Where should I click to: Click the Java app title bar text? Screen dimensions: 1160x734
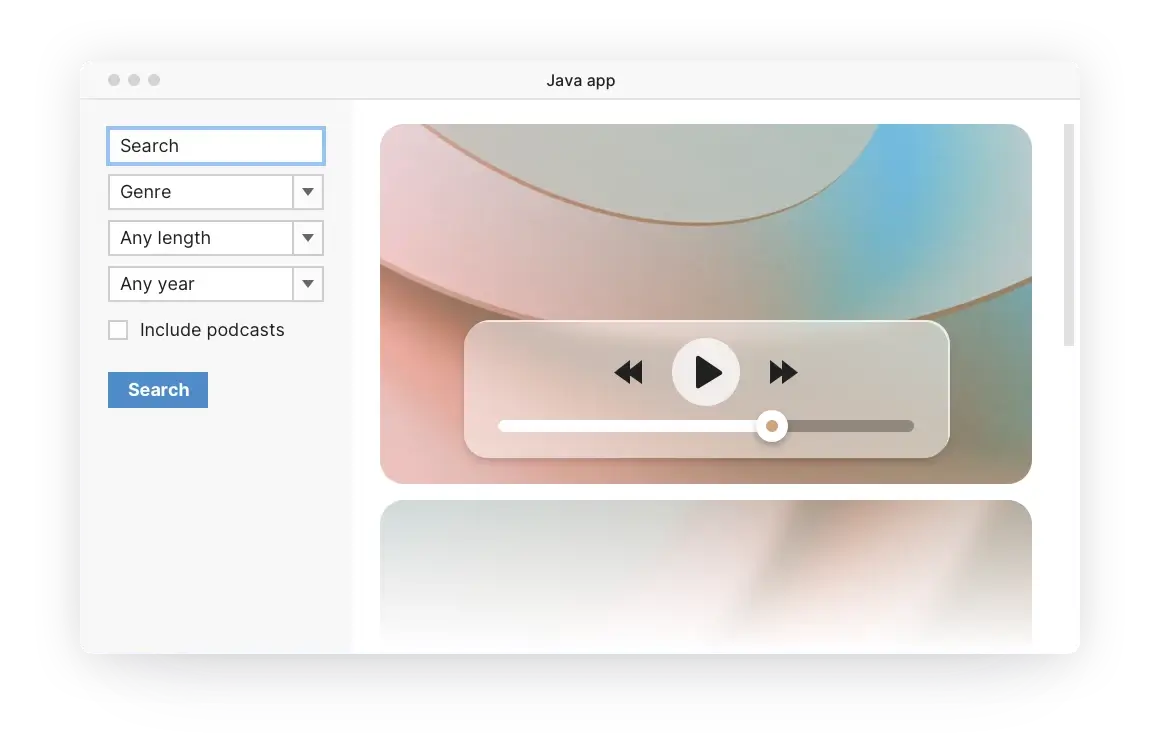click(x=581, y=80)
